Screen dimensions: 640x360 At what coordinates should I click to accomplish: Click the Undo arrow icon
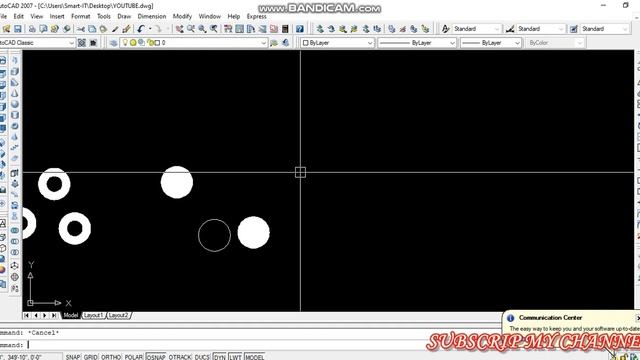click(x=141, y=29)
